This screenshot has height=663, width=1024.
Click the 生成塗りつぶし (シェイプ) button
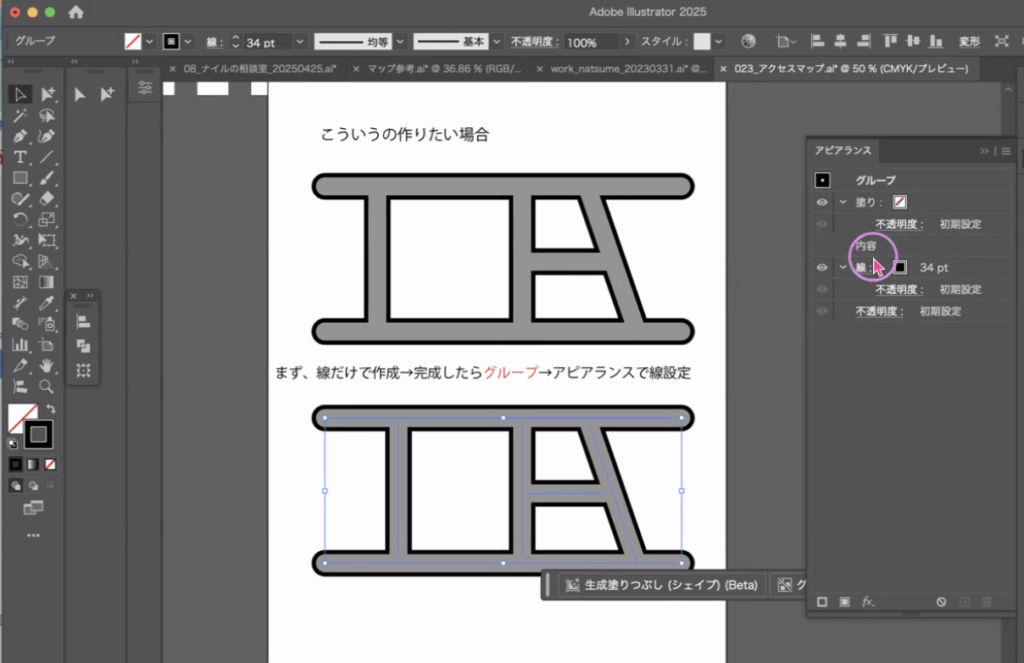coord(661,585)
